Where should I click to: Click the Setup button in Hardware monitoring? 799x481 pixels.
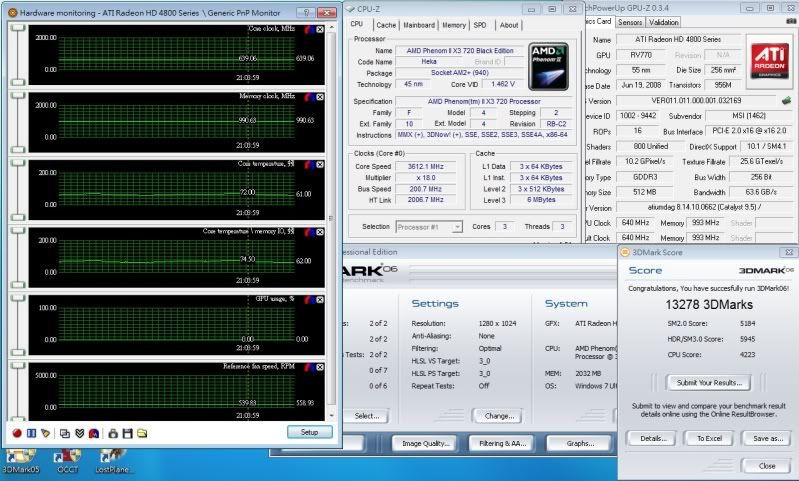309,432
